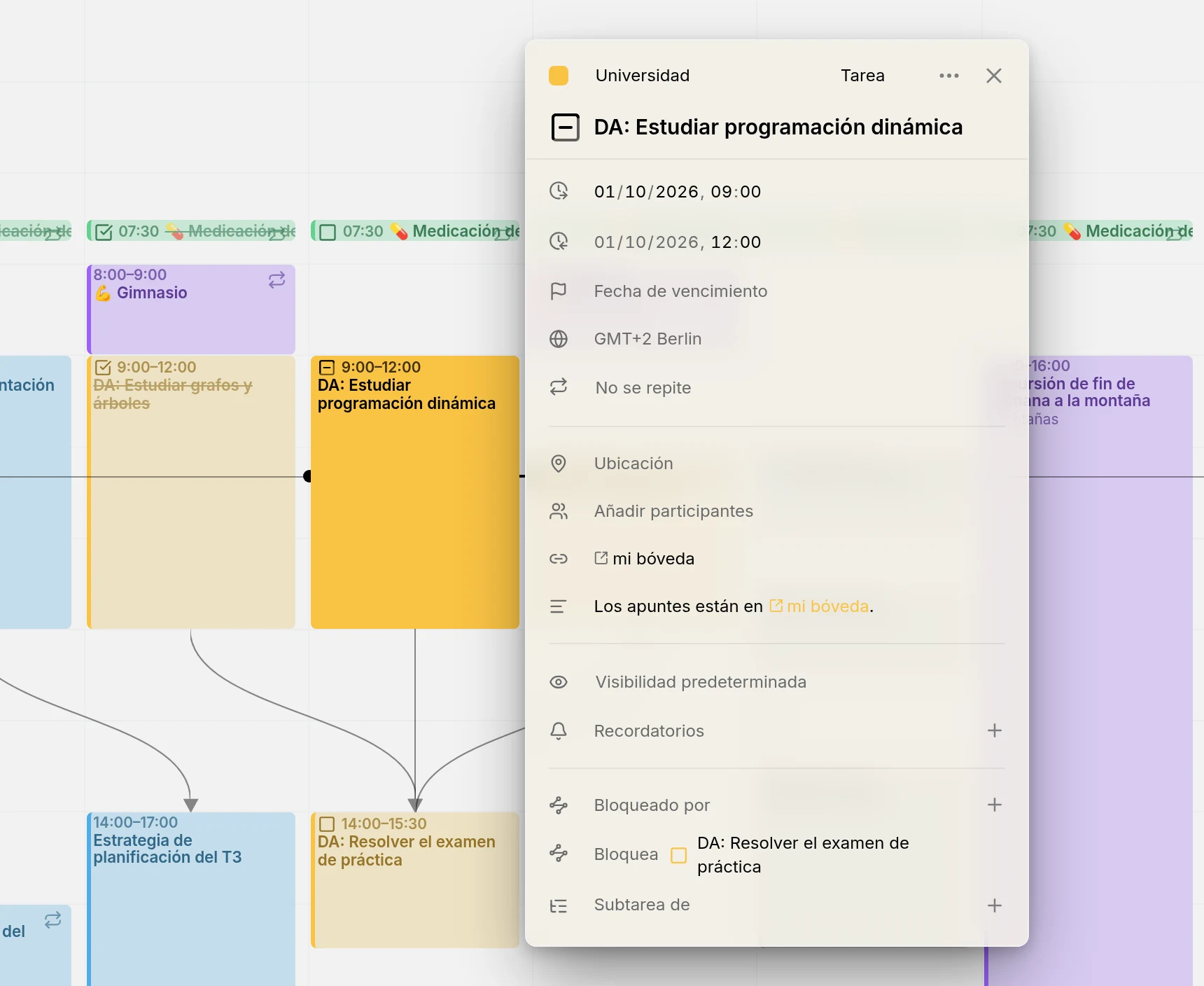1204x986 pixels.
Task: Add a reminder with Recordatorios plus button
Action: [994, 731]
